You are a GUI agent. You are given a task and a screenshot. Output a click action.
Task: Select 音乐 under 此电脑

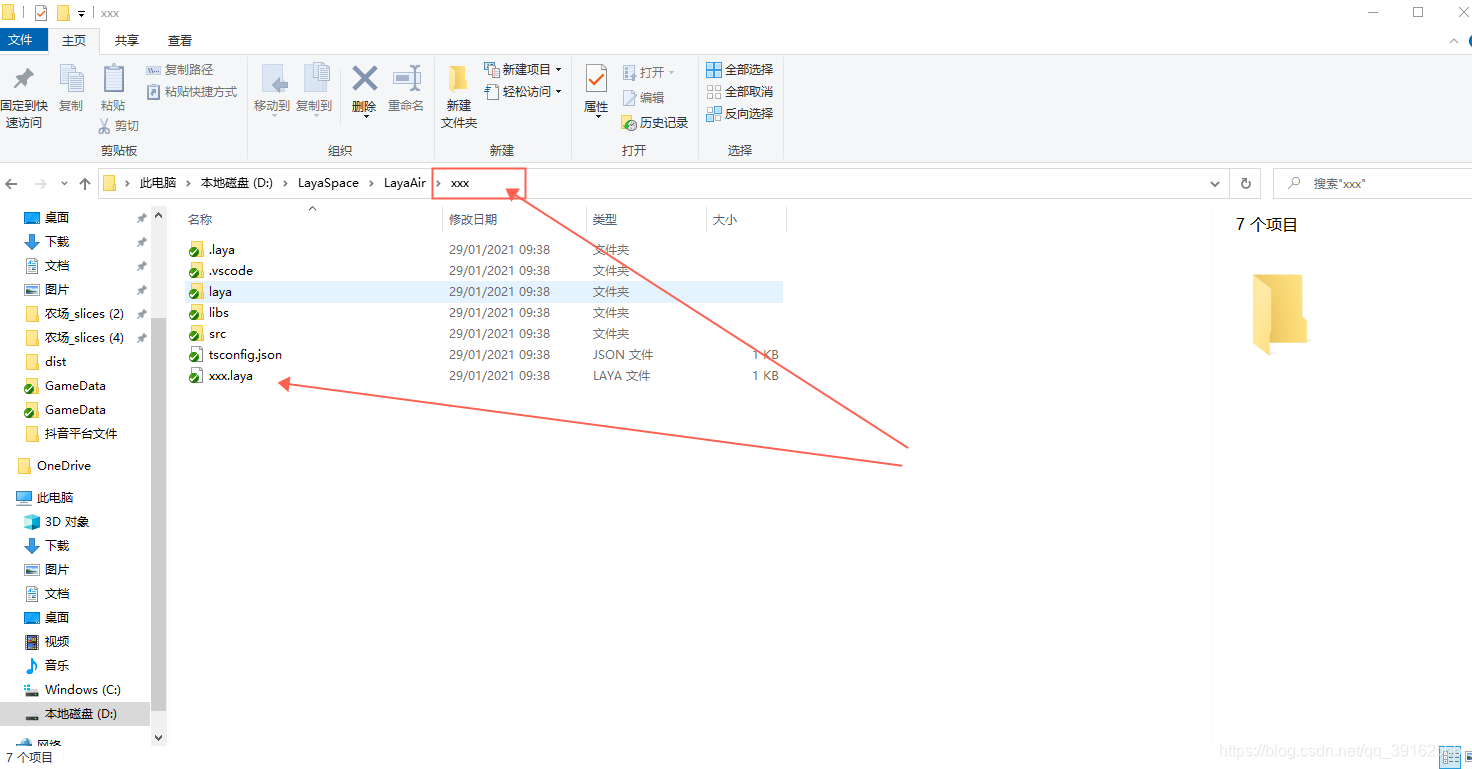(57, 665)
